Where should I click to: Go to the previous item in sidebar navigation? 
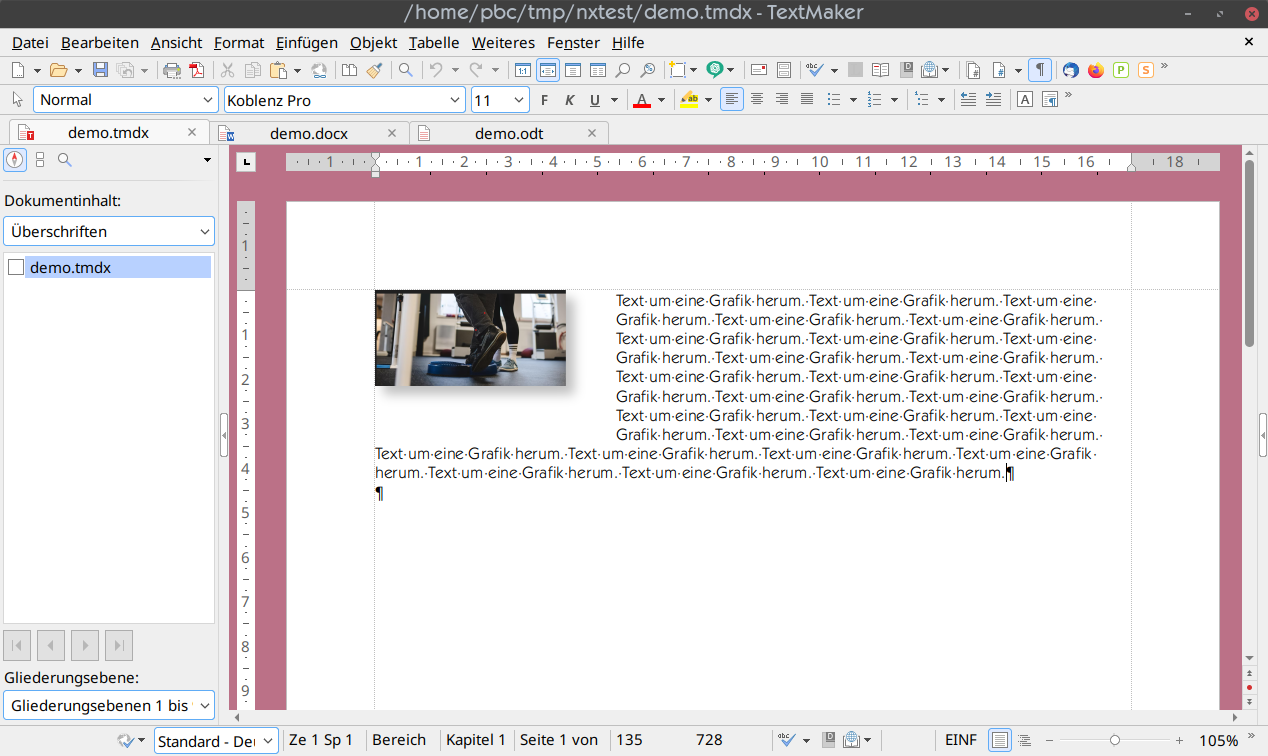51,646
